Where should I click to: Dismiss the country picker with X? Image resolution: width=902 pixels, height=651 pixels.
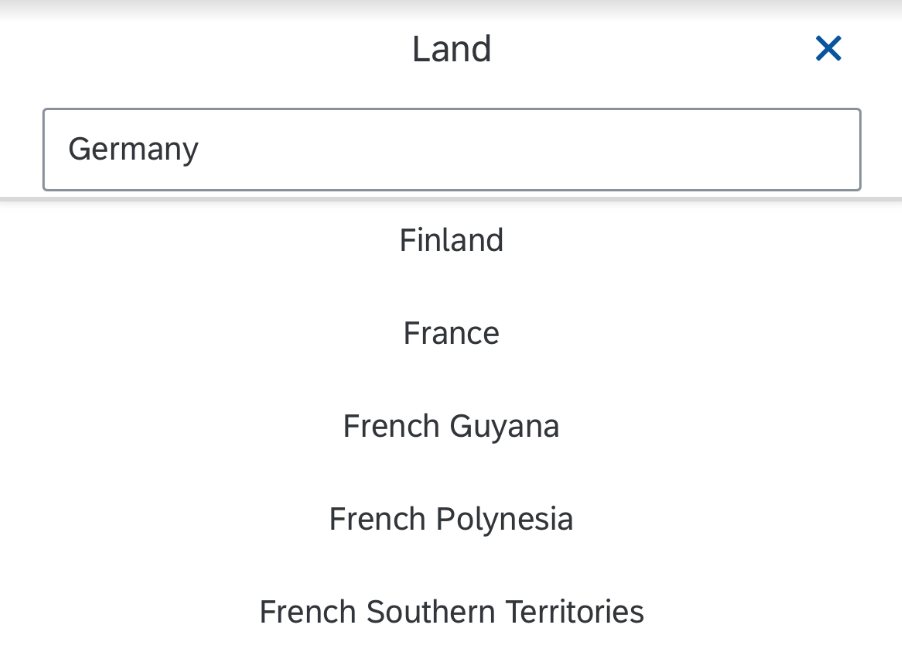[x=828, y=48]
